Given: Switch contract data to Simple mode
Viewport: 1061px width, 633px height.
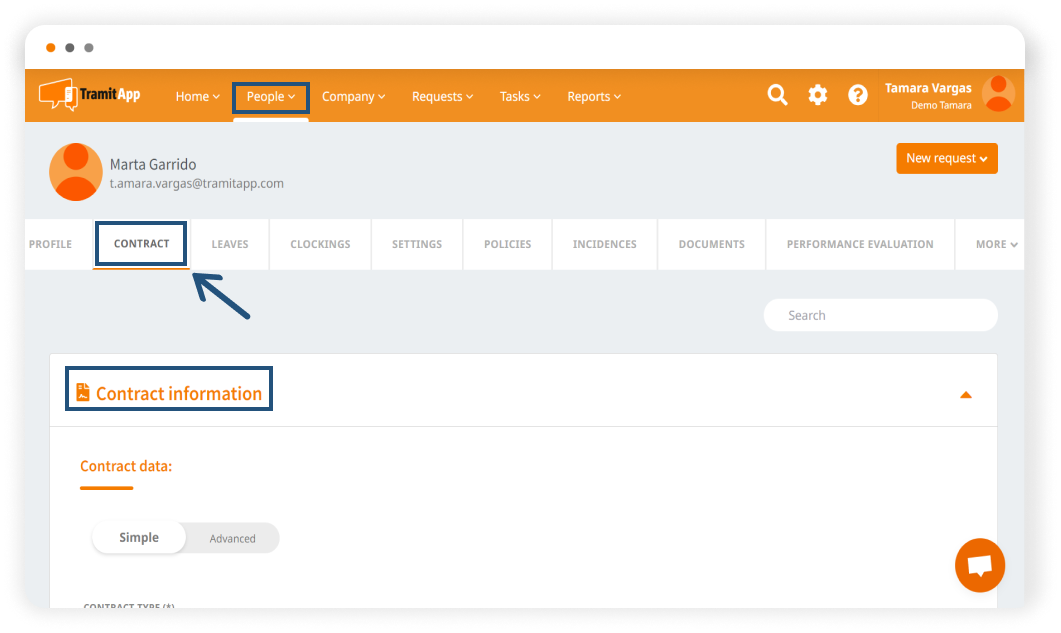Looking at the screenshot, I should (139, 538).
